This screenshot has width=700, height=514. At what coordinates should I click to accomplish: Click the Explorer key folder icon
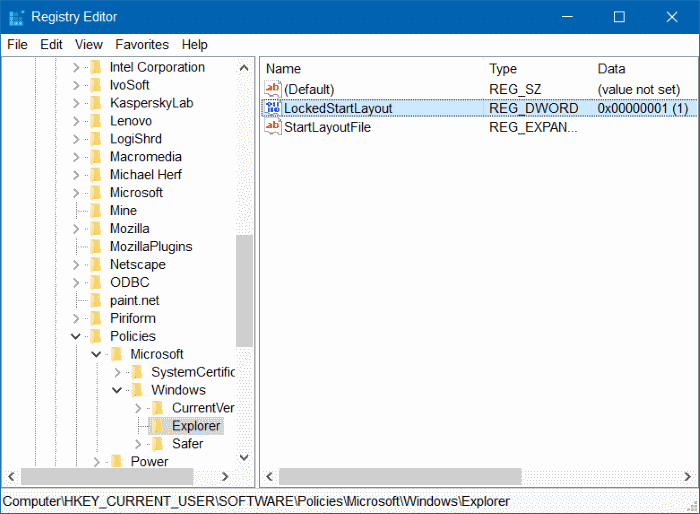tap(158, 426)
